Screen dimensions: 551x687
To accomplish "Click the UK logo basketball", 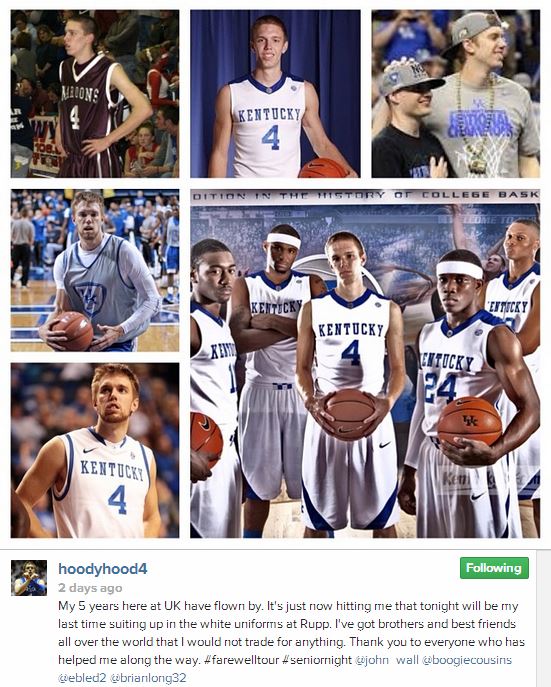I will (470, 421).
